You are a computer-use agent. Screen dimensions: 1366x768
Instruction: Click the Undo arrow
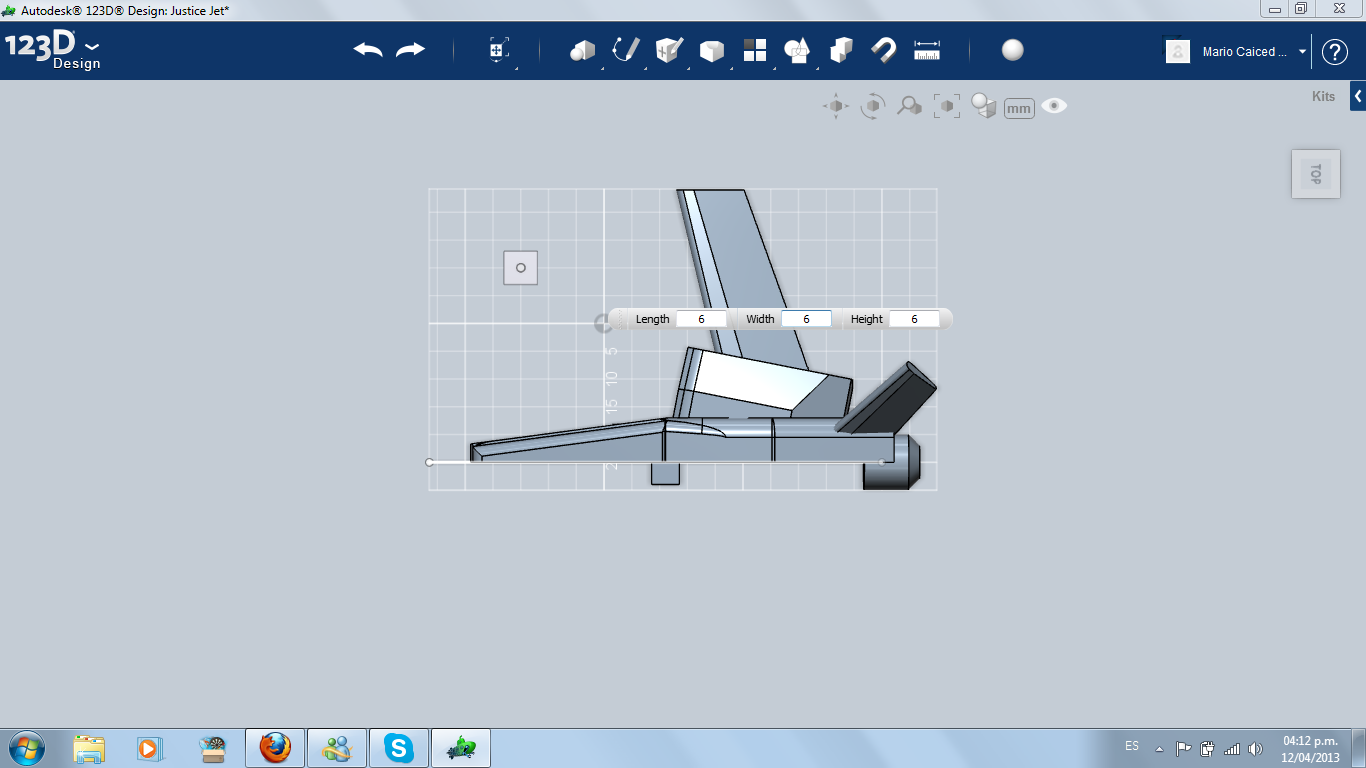368,50
